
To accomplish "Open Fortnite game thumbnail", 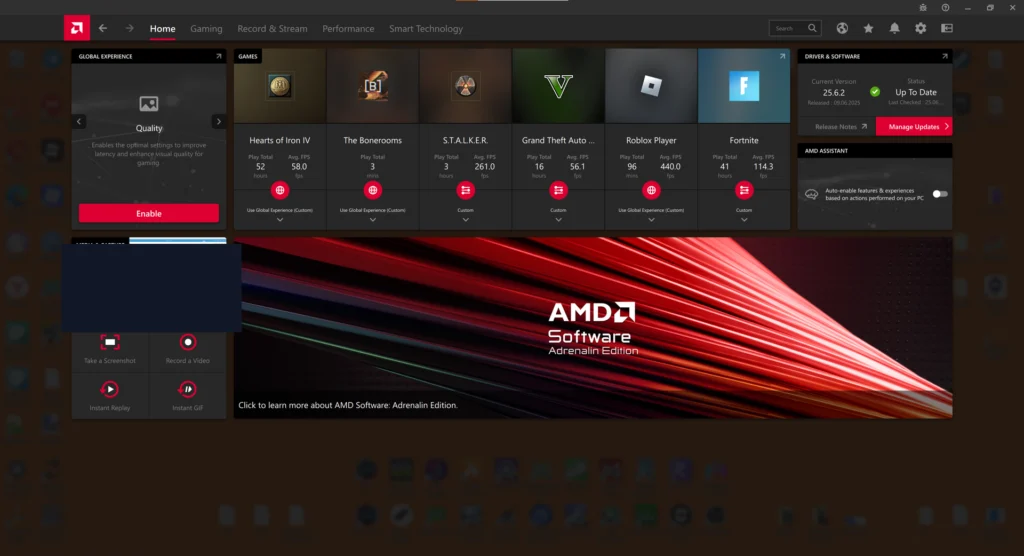I will (x=744, y=86).
